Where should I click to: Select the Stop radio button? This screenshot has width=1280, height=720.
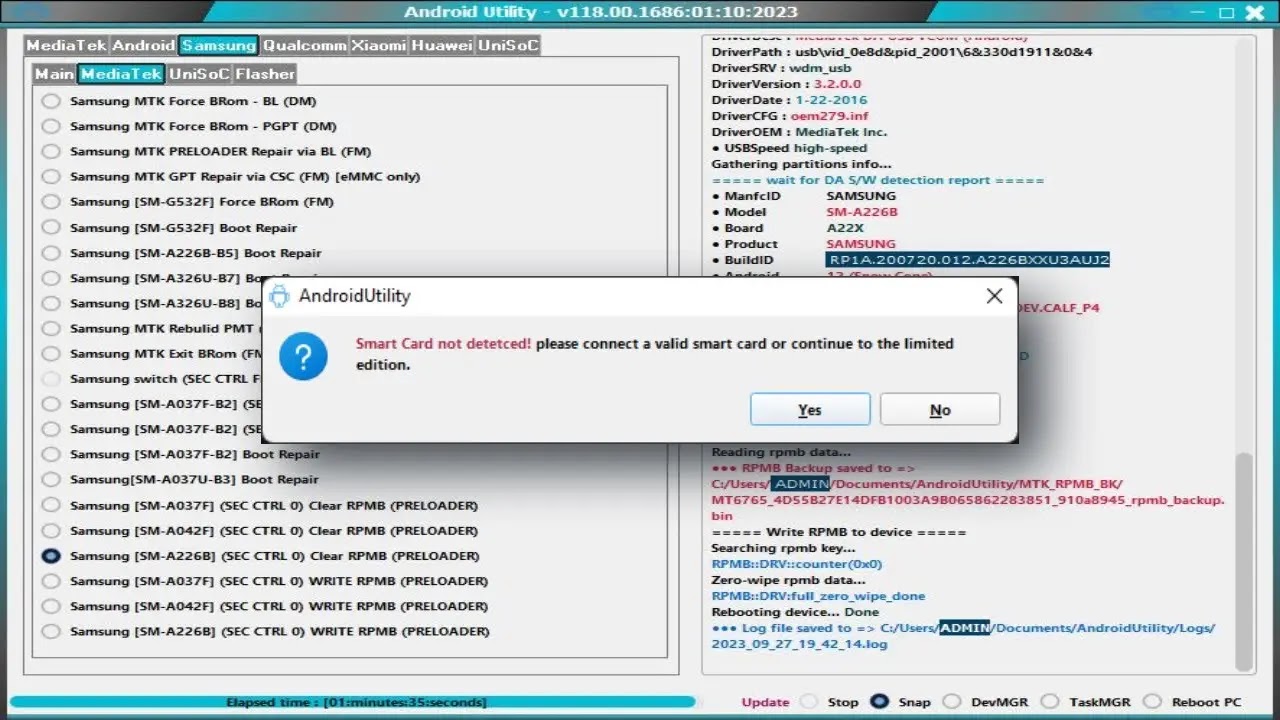tap(808, 702)
